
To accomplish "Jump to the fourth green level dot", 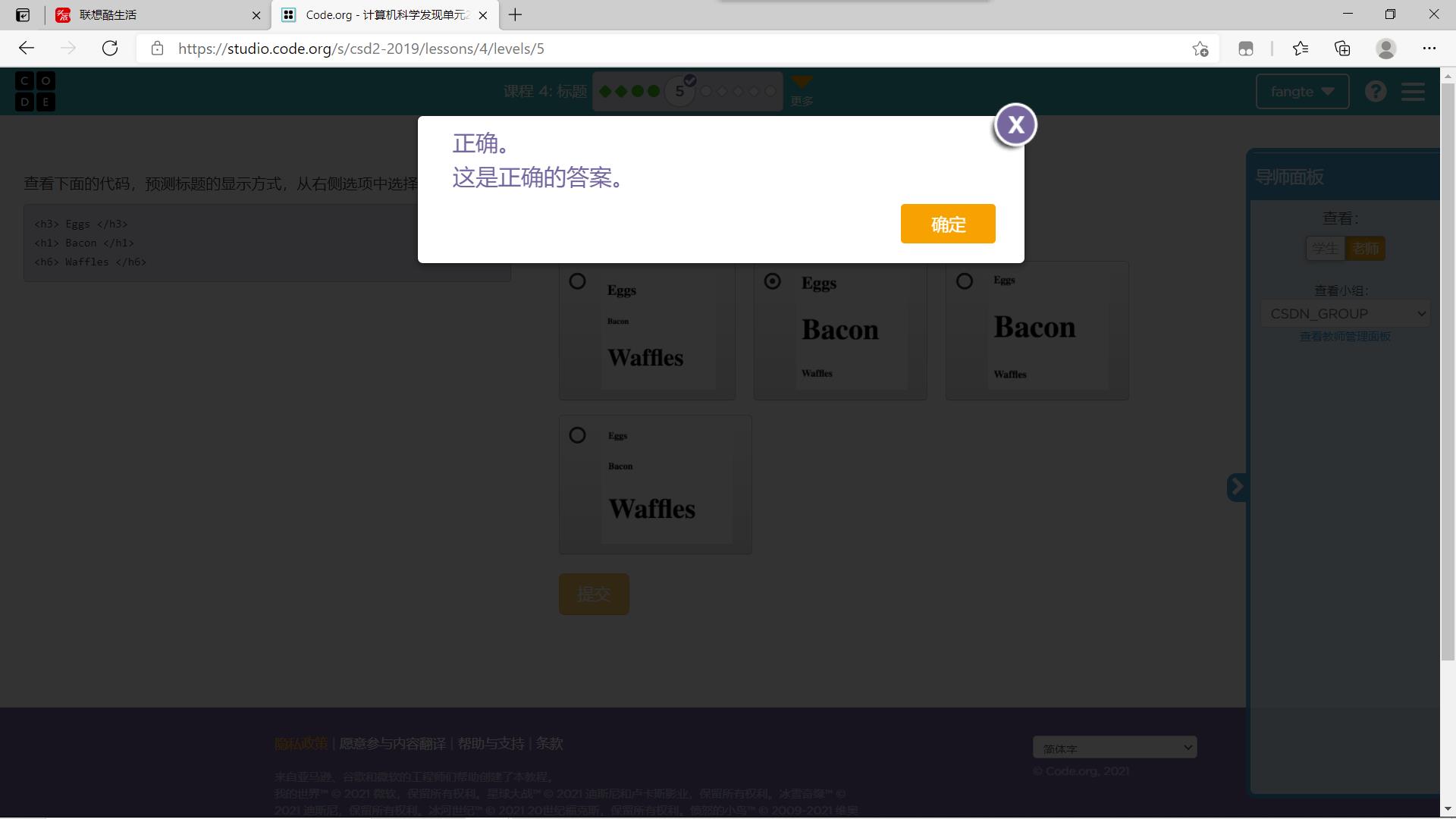I will click(653, 91).
